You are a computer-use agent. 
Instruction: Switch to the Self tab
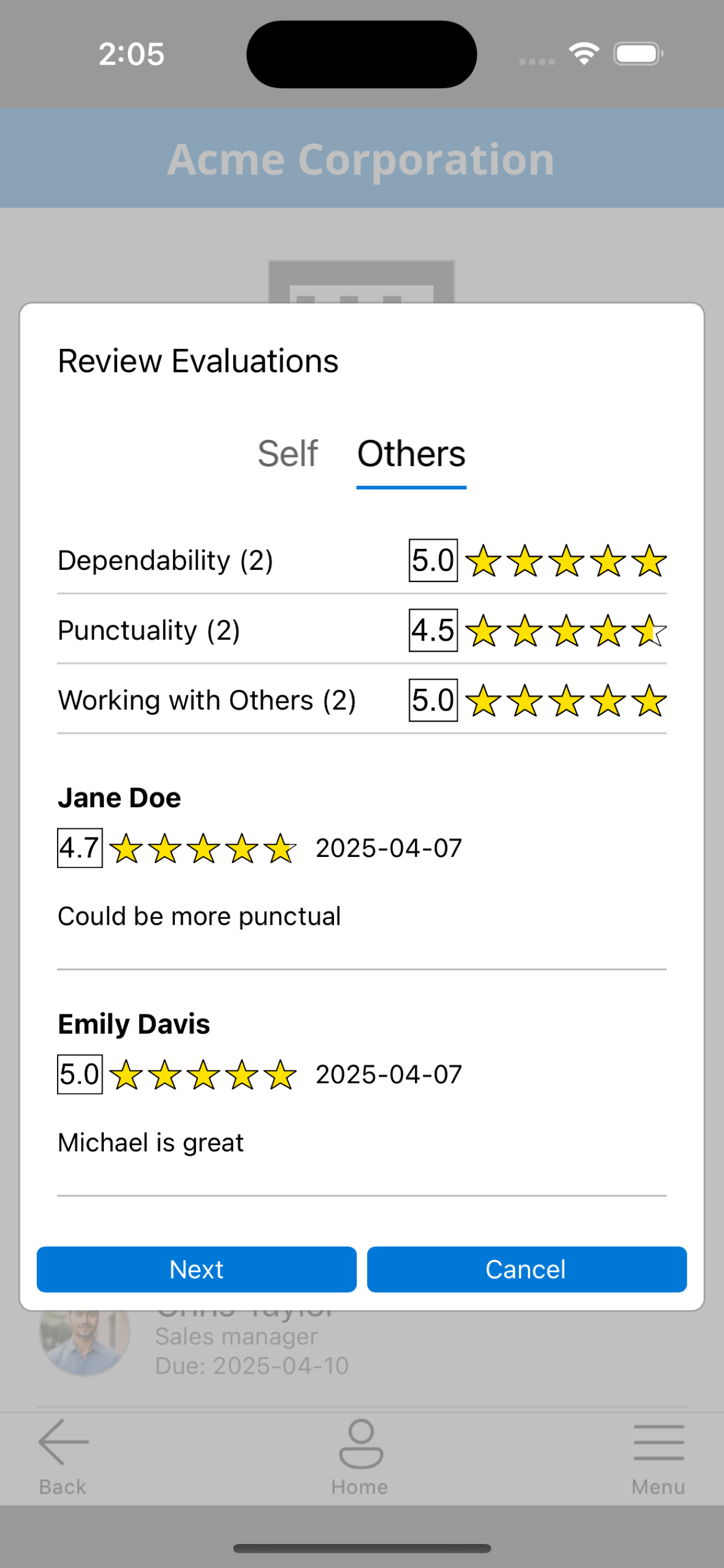coord(287,453)
